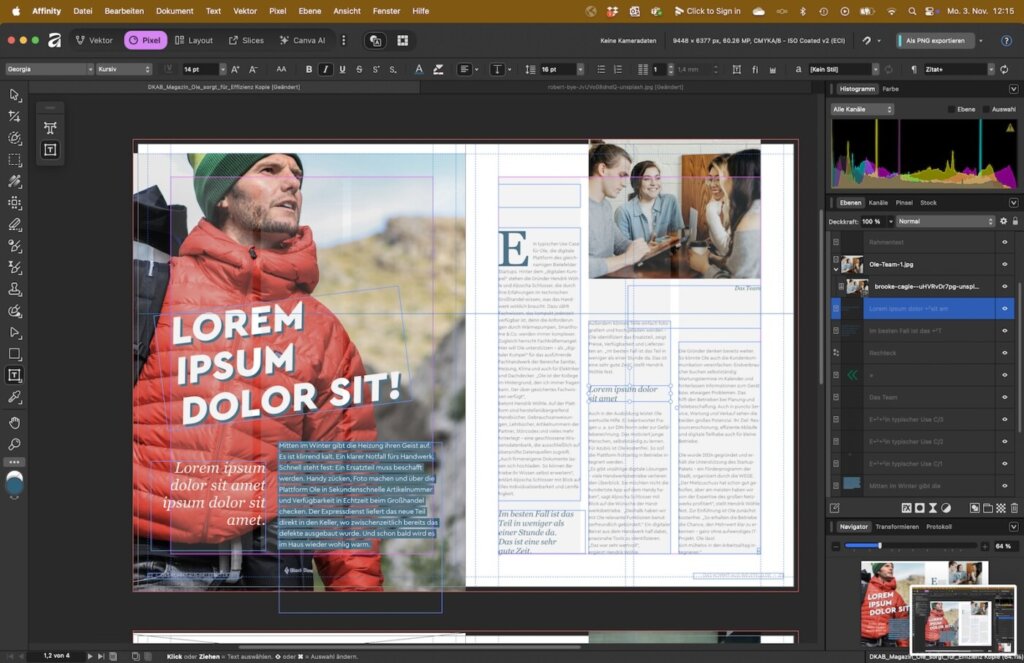Select the Crop tool

15,117
